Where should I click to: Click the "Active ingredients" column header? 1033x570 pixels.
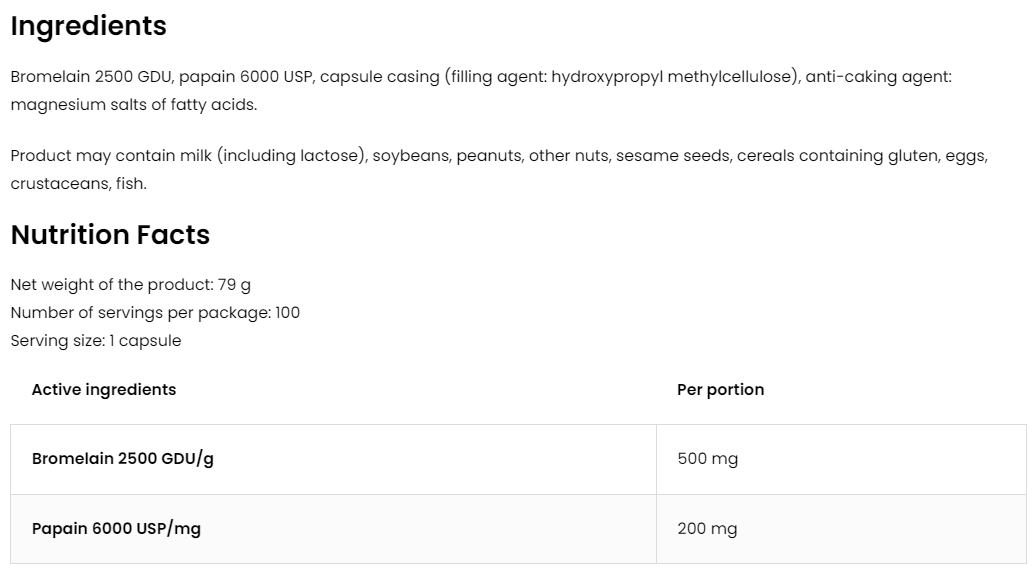coord(104,390)
